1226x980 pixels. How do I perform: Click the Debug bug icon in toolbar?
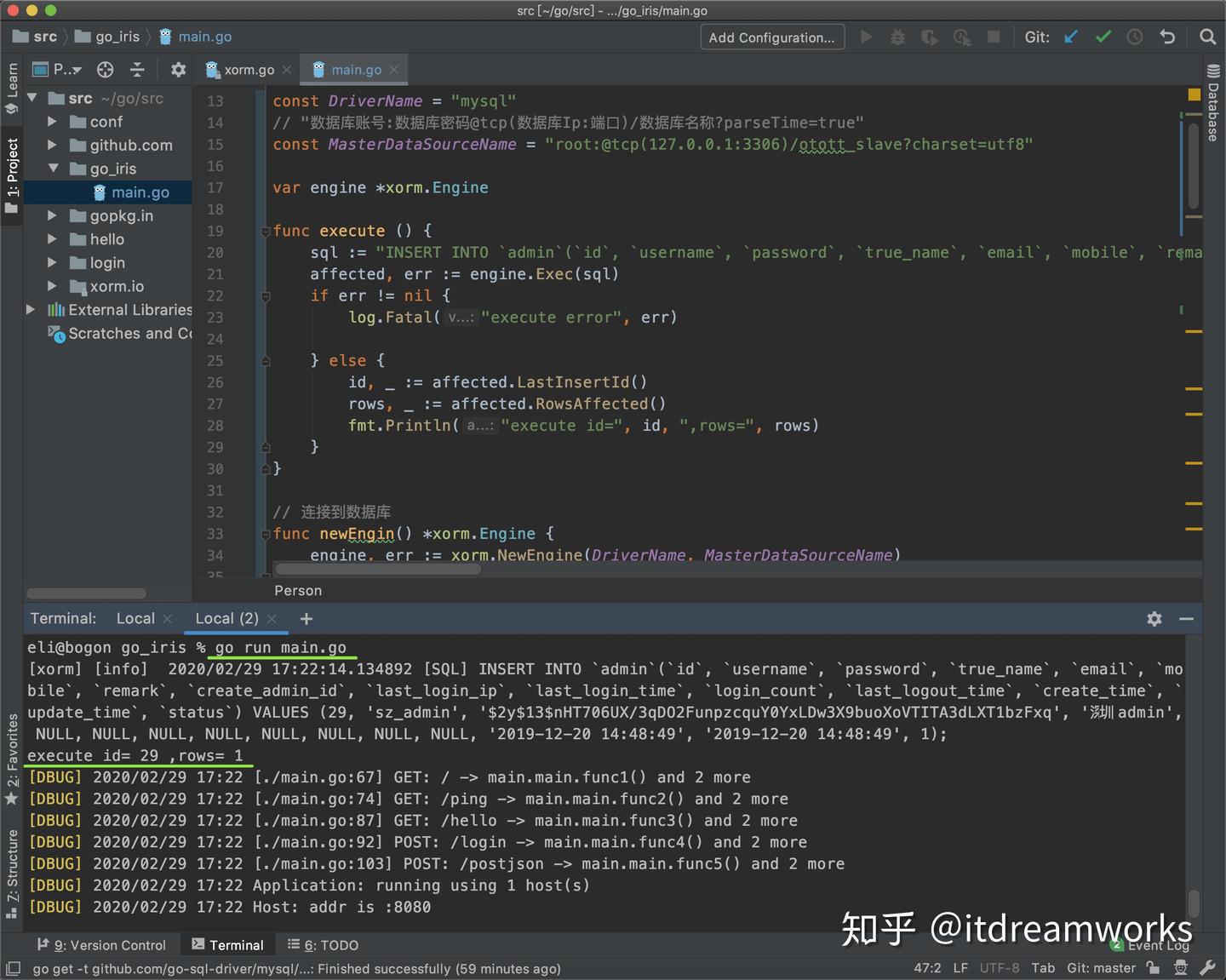coord(897,37)
